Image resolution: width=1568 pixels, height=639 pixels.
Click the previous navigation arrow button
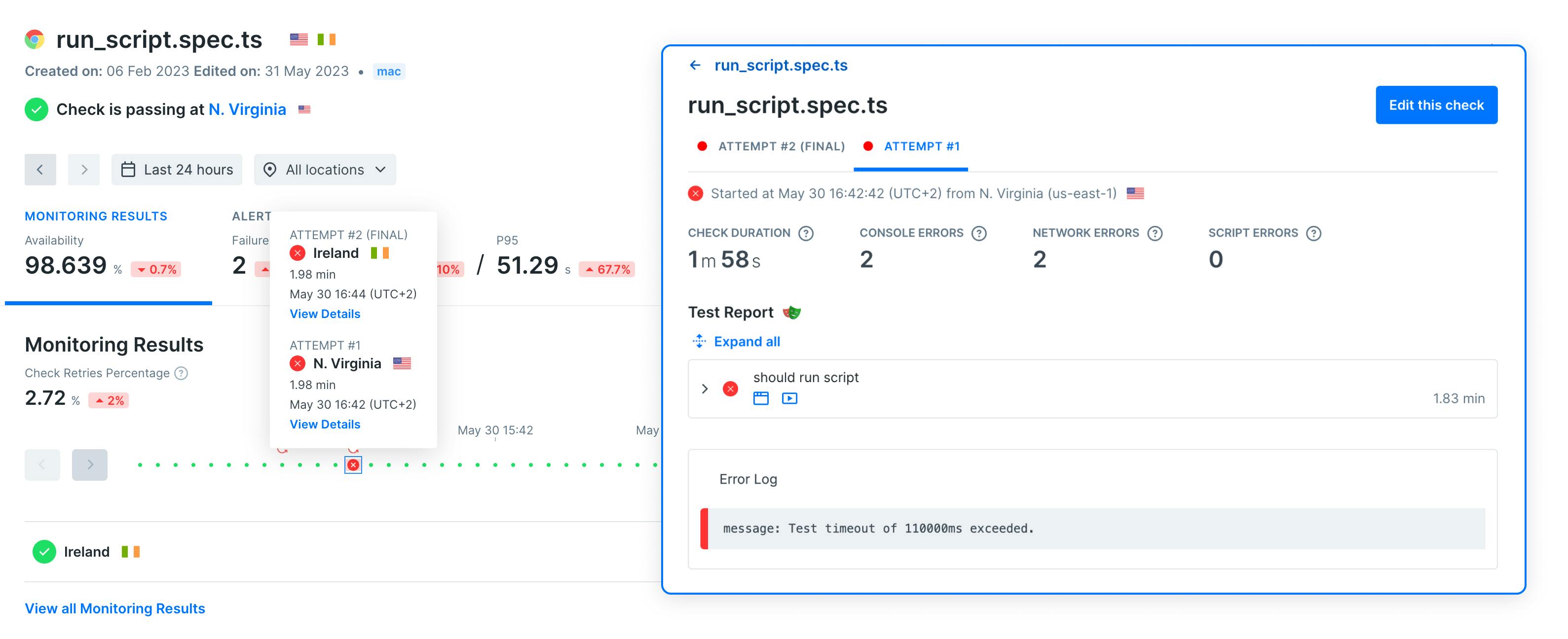[40, 169]
